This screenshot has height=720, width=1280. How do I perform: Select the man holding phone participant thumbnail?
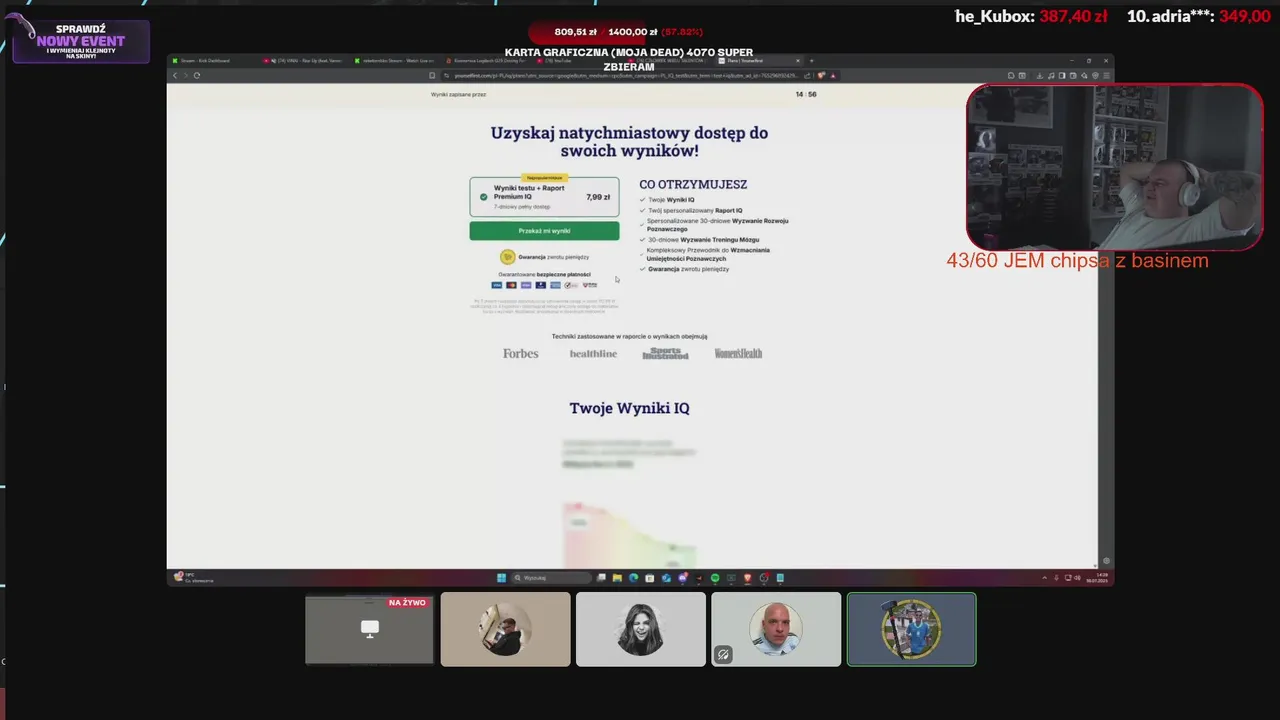click(505, 629)
